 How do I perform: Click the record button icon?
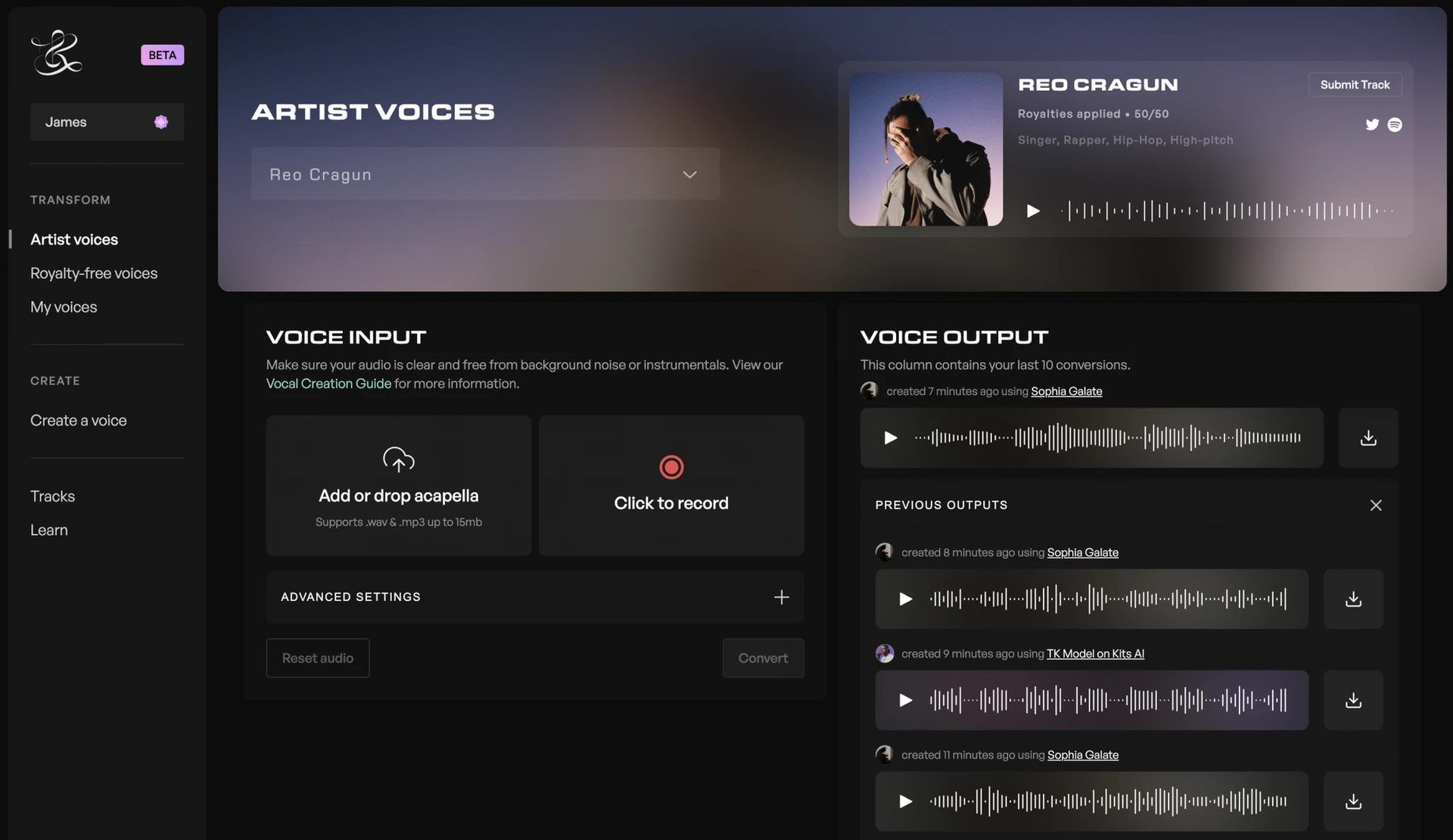pos(671,467)
